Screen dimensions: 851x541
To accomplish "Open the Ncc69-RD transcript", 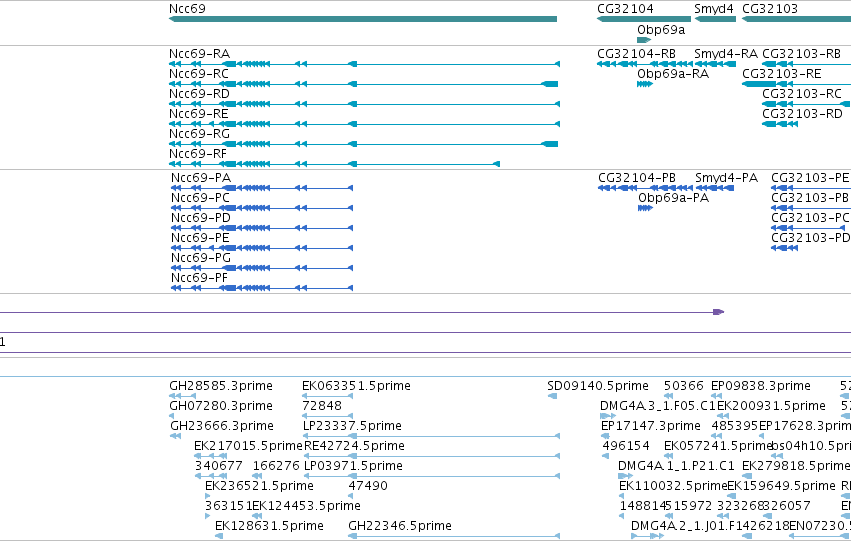I will [x=364, y=104].
